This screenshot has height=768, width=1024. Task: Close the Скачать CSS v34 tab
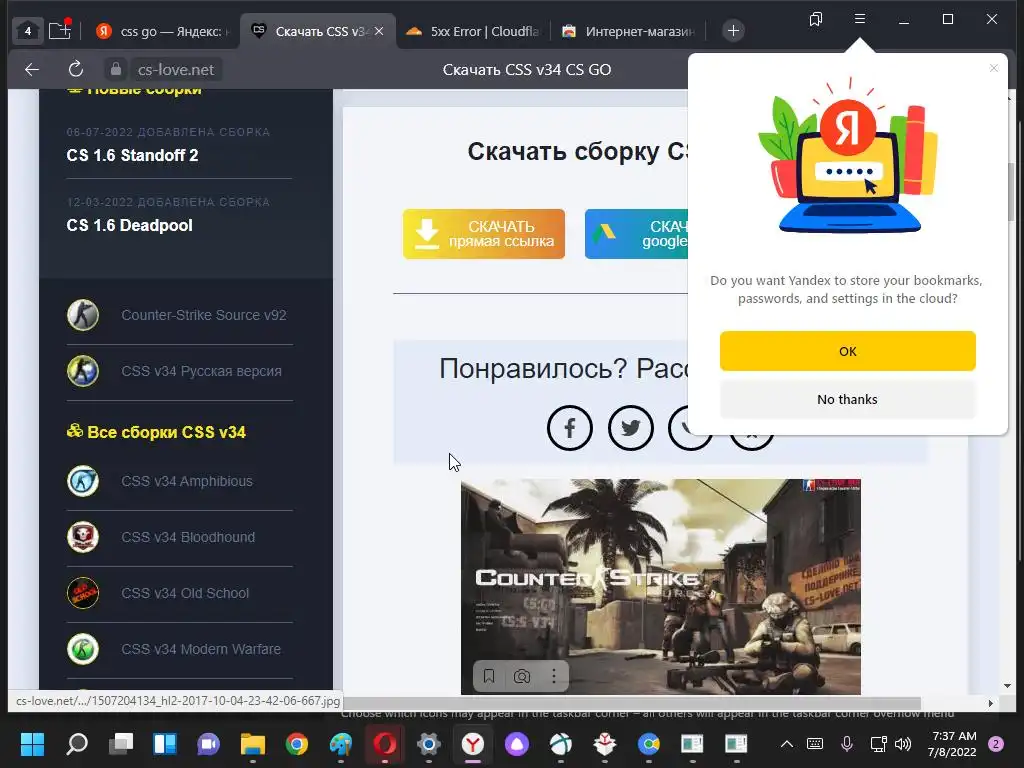click(379, 31)
